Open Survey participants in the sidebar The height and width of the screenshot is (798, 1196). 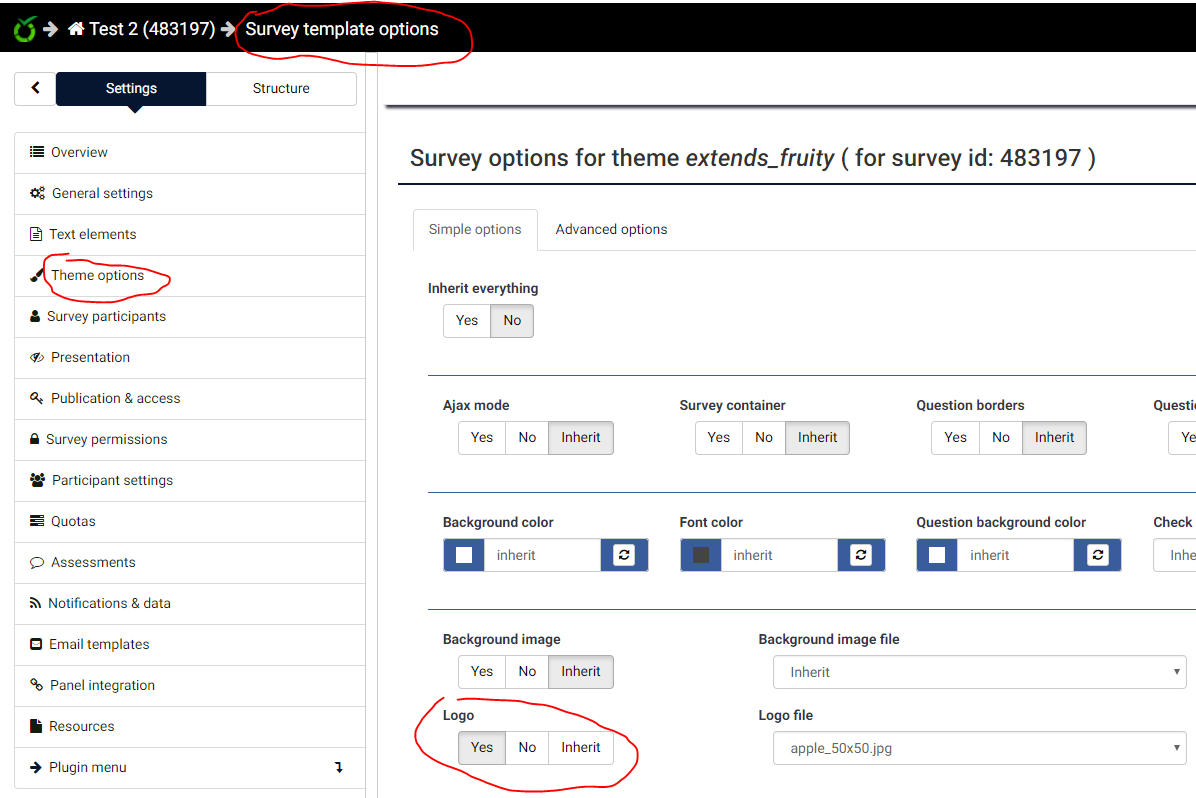(x=106, y=316)
